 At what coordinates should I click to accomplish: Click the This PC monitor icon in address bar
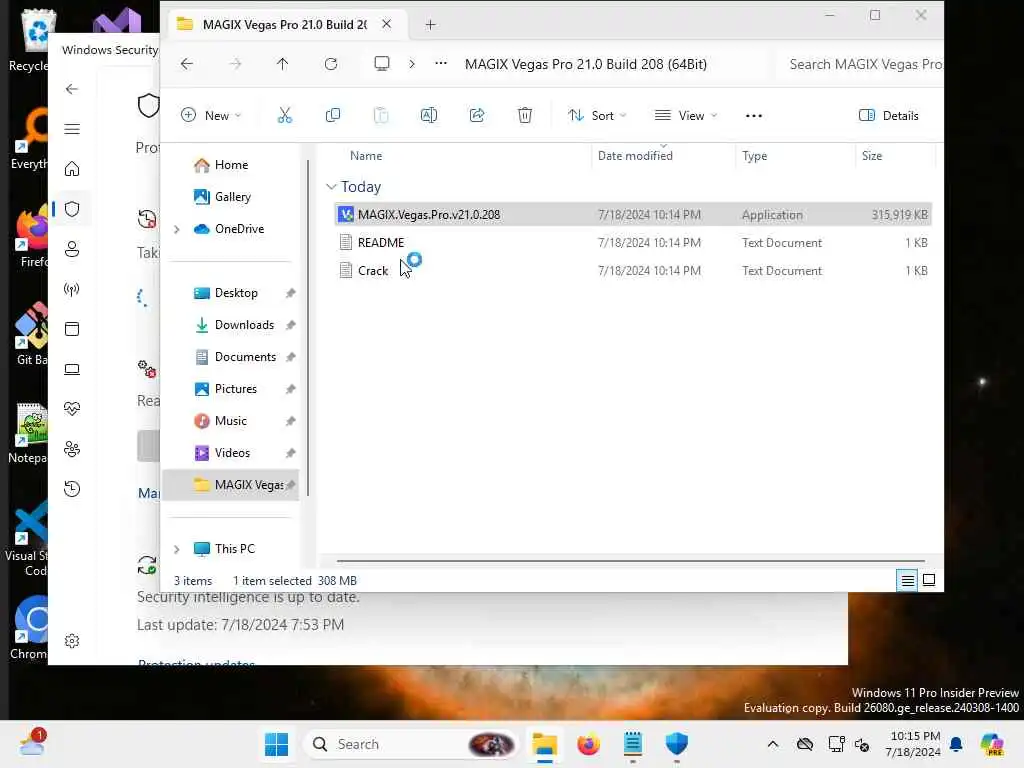[381, 63]
